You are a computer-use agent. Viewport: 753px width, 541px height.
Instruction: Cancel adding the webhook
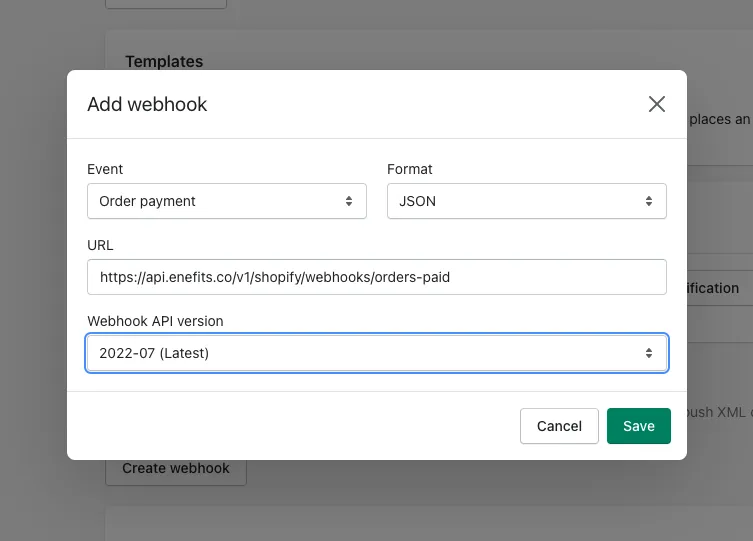click(x=559, y=426)
